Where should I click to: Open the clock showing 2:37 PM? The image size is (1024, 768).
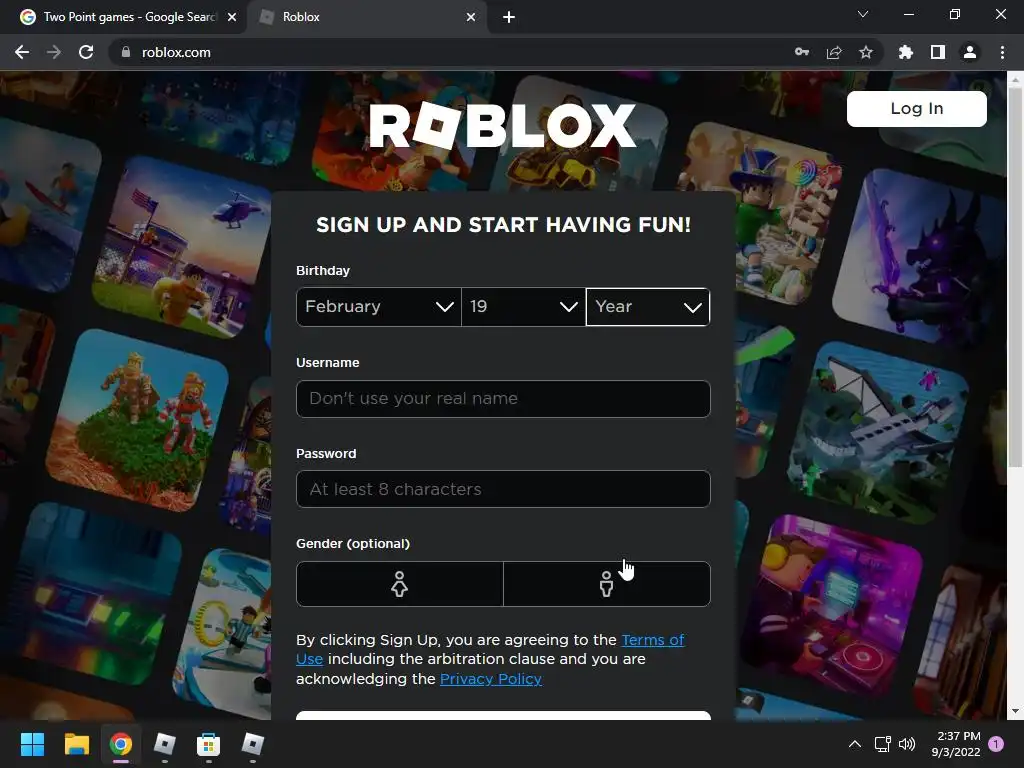pos(956,744)
